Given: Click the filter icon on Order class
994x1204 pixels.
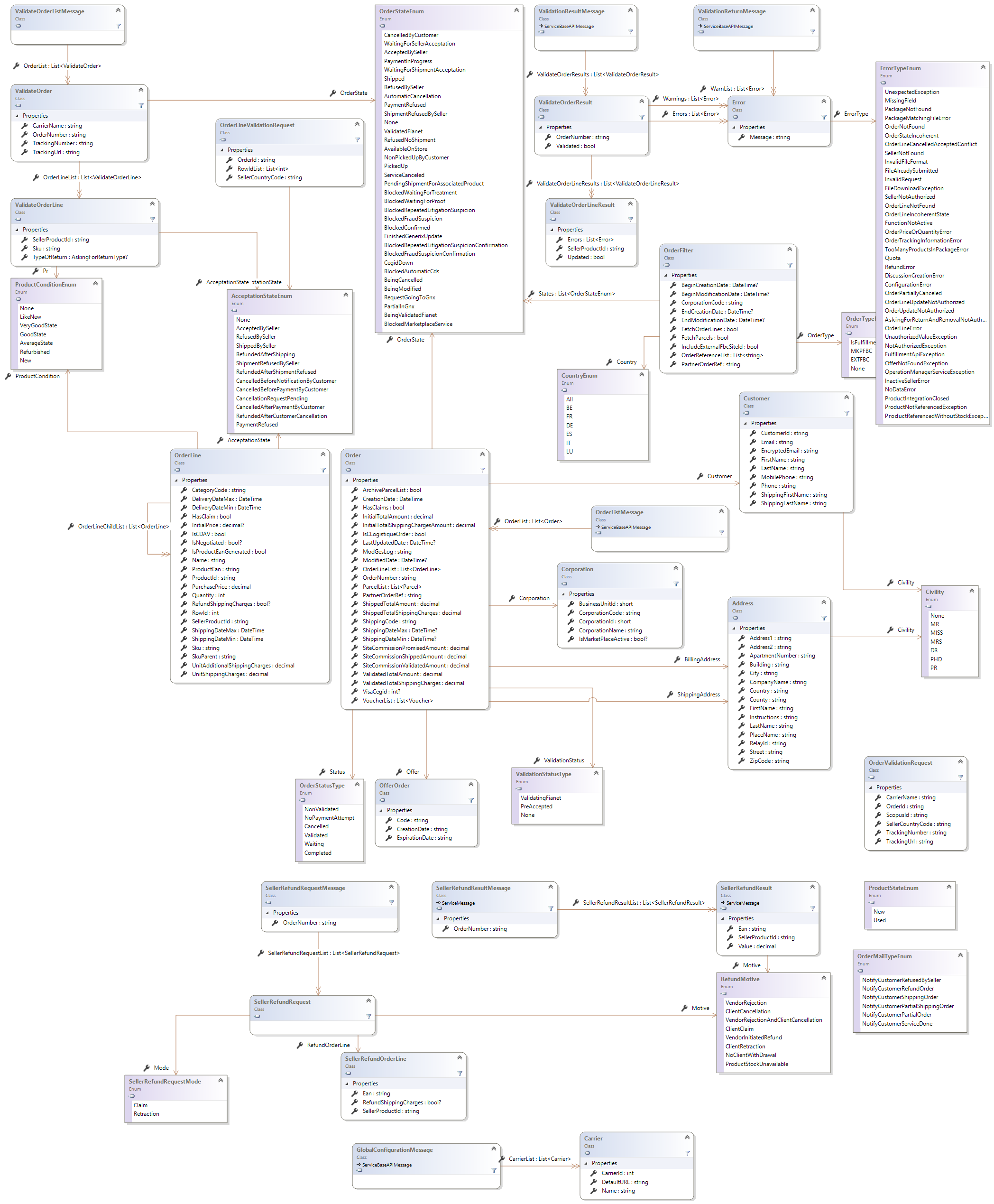Looking at the screenshot, I should pyautogui.click(x=482, y=470).
